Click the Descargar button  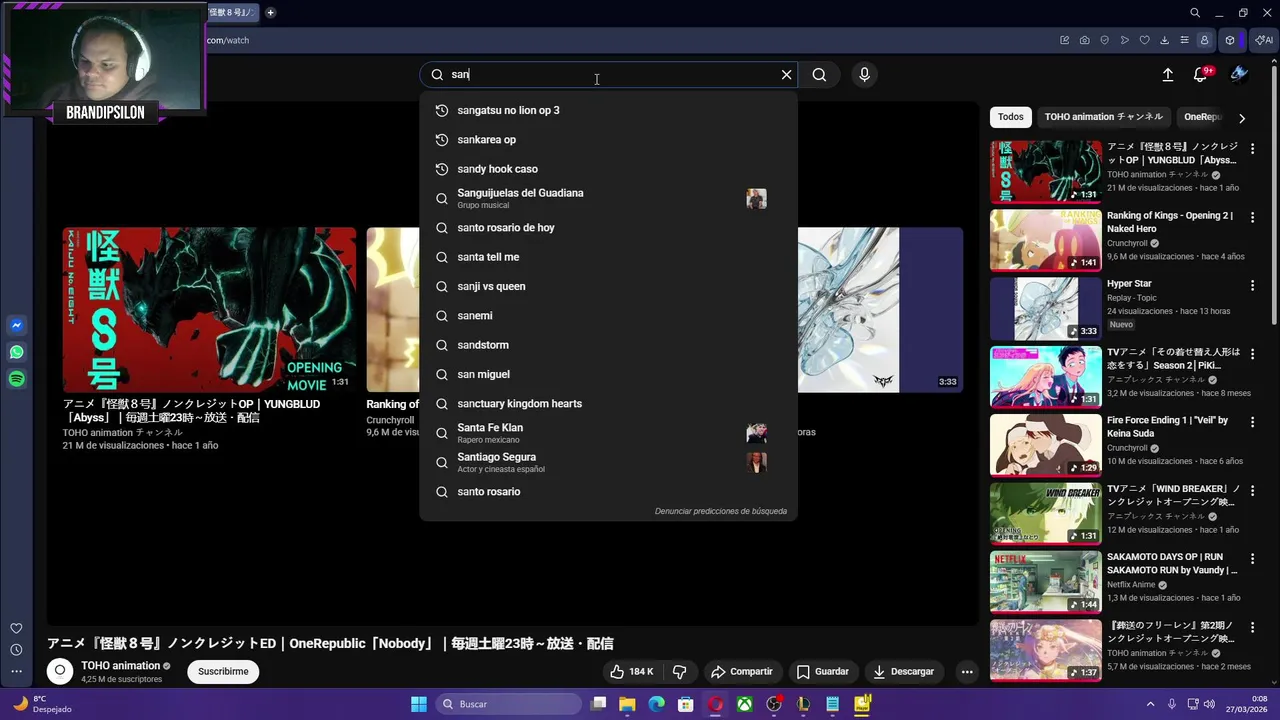pos(903,672)
